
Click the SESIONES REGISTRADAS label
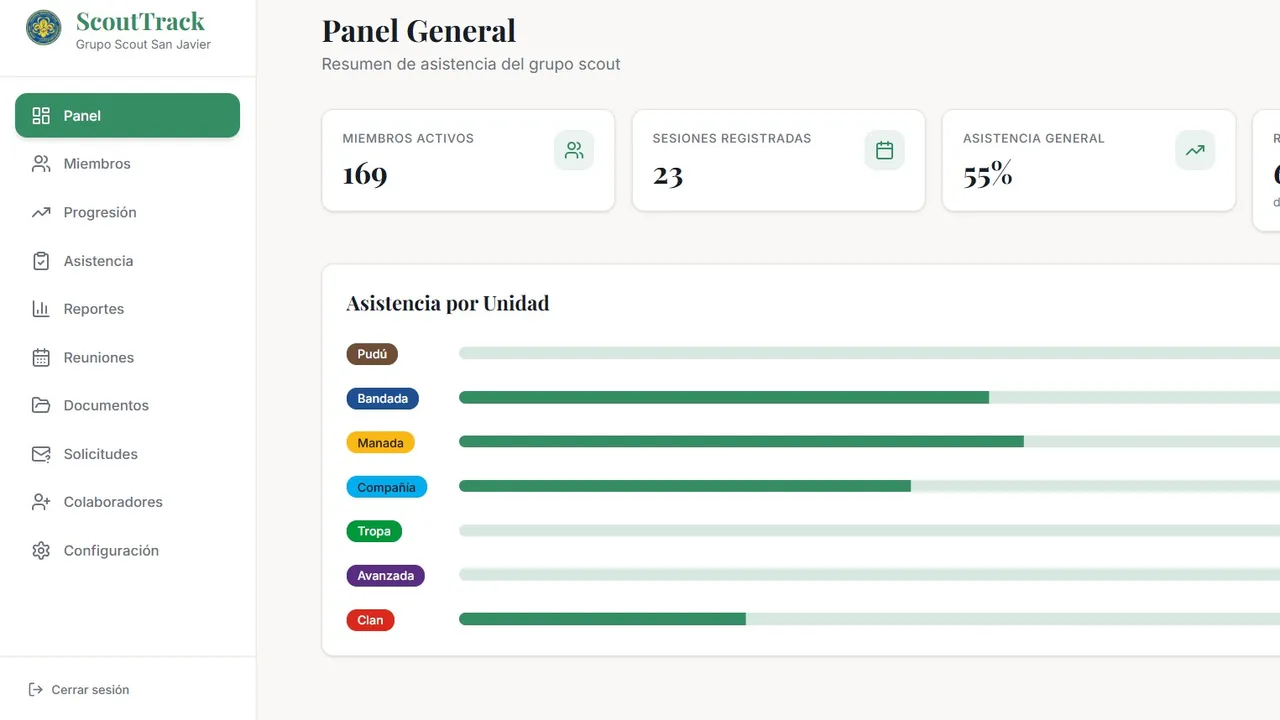click(x=732, y=138)
